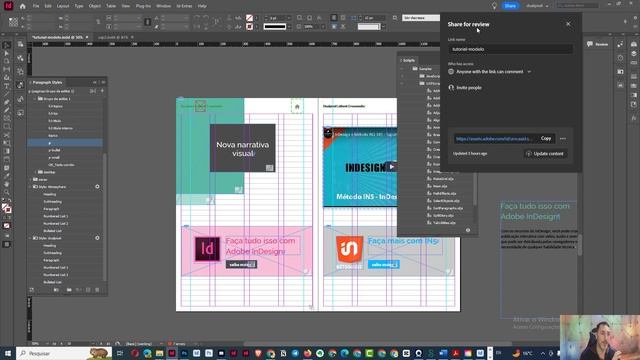Click the Layers icon in the right dock

point(634,53)
